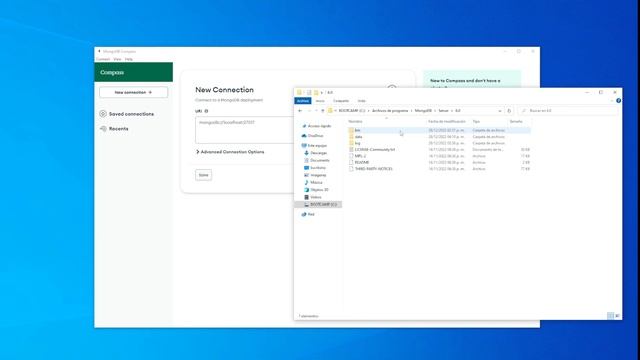Go up one folder level
Image resolution: width=640 pixels, height=360 pixels.
tap(322, 111)
